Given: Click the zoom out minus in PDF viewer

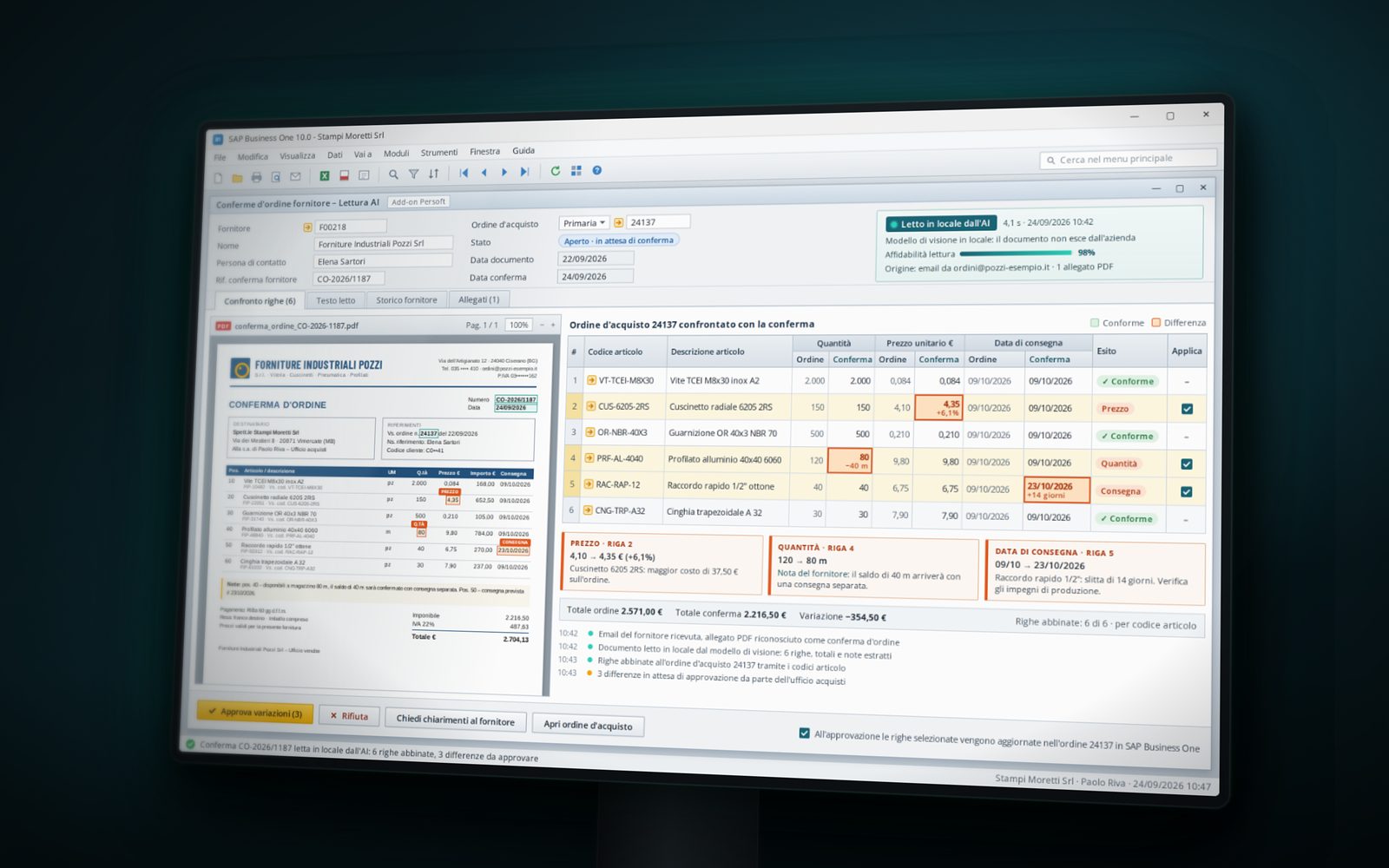Looking at the screenshot, I should (542, 325).
